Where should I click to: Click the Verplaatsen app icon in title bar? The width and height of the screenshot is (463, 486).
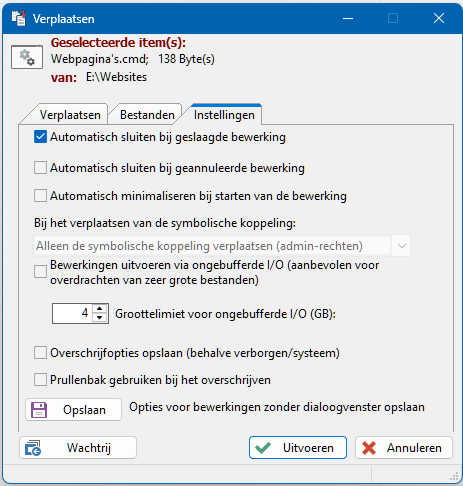(19, 18)
